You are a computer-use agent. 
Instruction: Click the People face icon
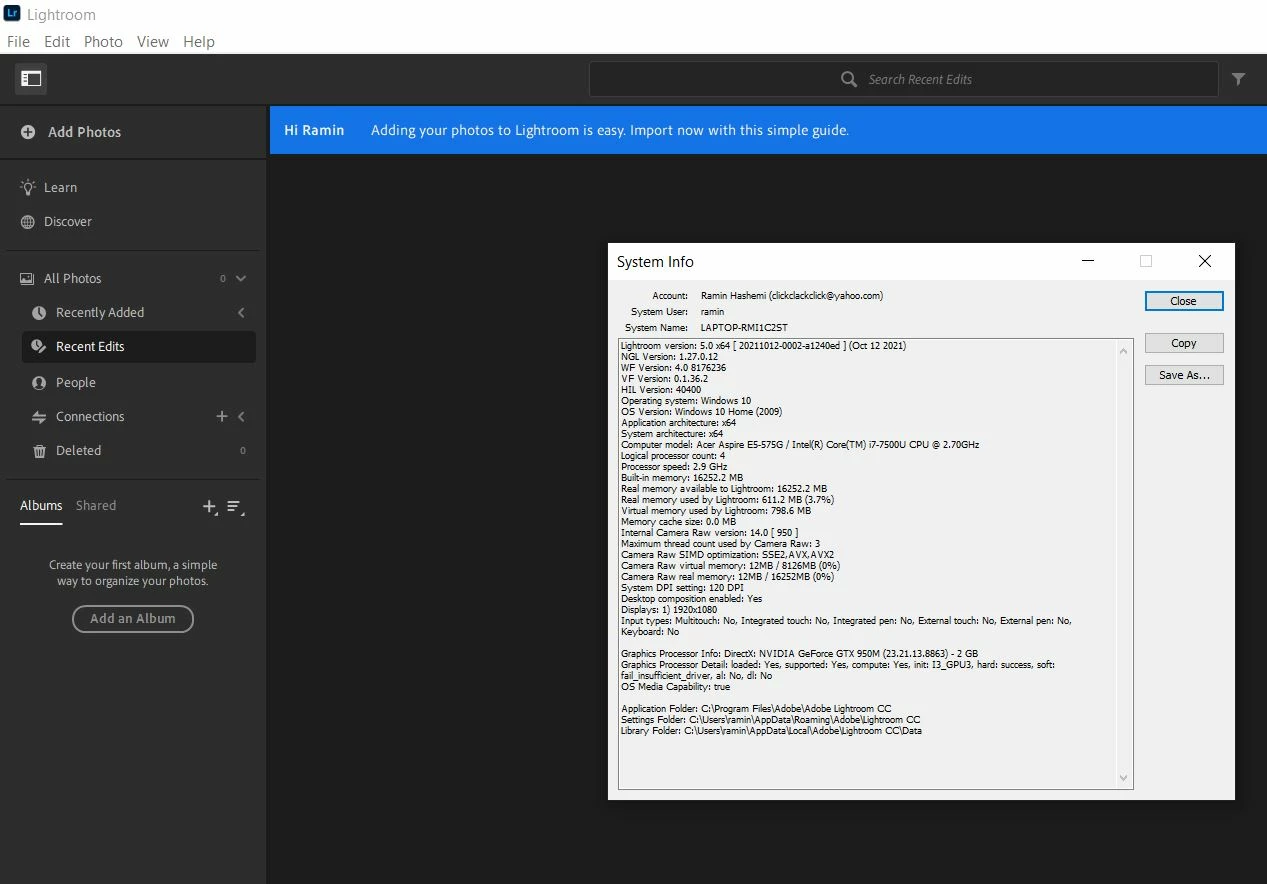39,383
